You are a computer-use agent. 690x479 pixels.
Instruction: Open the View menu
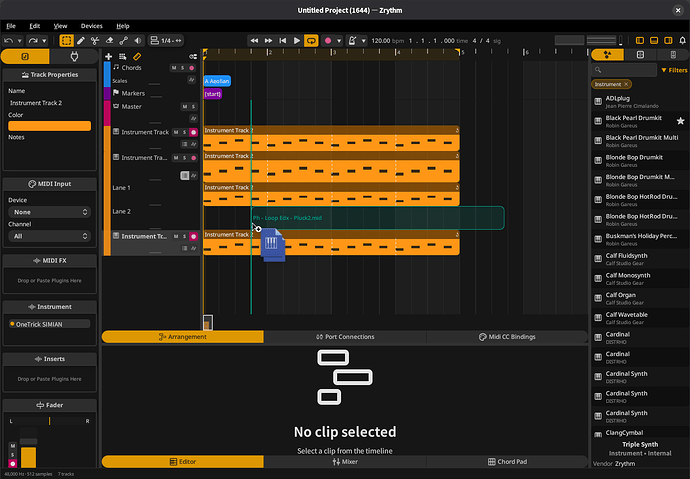(x=60, y=26)
